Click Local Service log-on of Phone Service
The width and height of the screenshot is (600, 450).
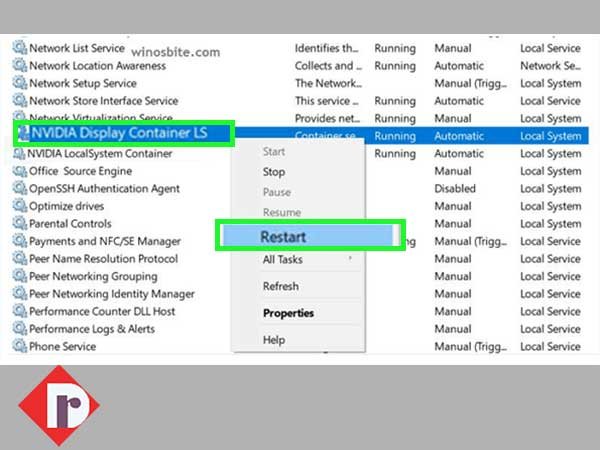[x=551, y=347]
